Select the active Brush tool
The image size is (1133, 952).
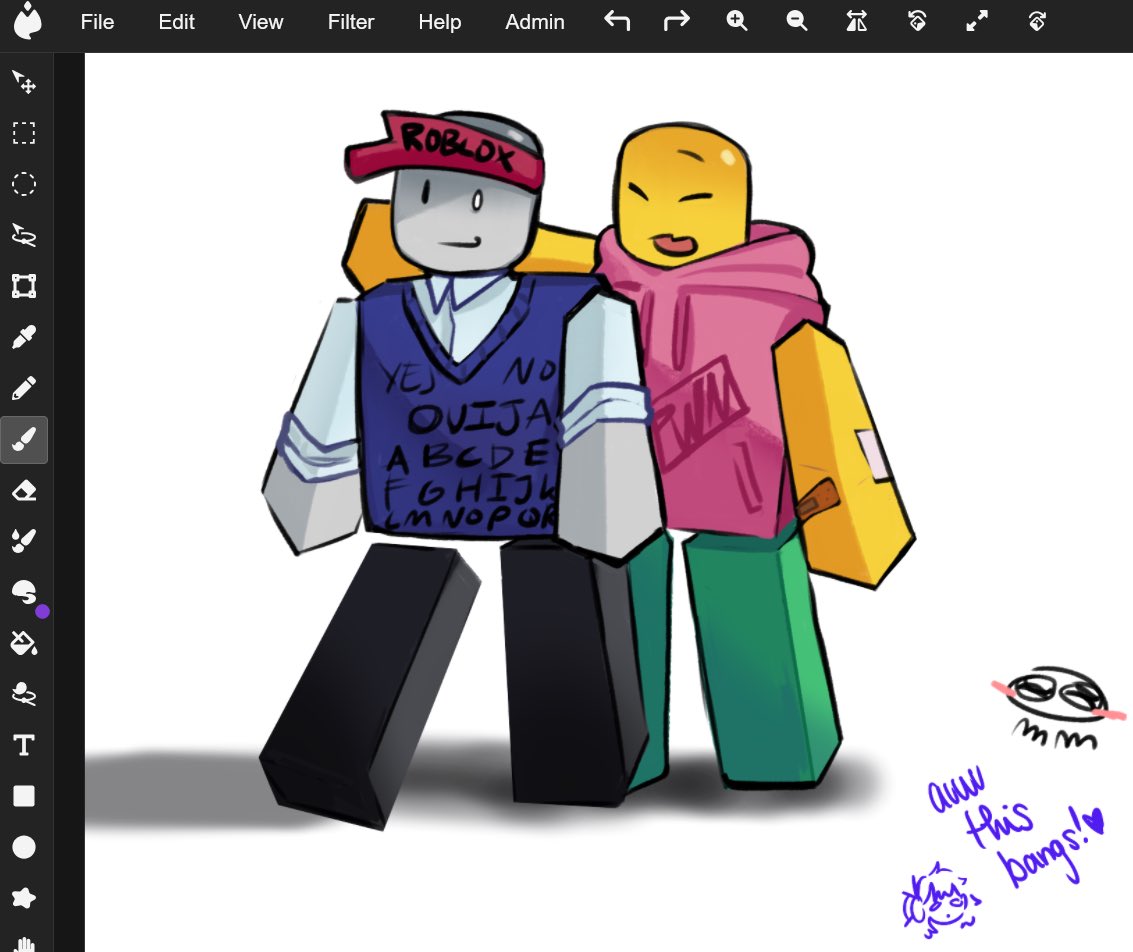point(25,440)
